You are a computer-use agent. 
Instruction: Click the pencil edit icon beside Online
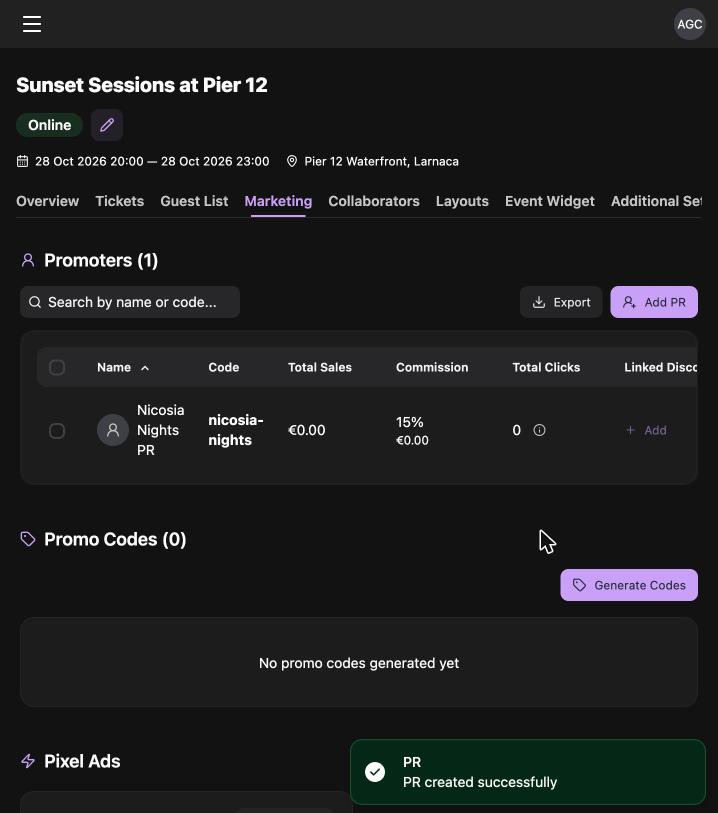coord(107,125)
